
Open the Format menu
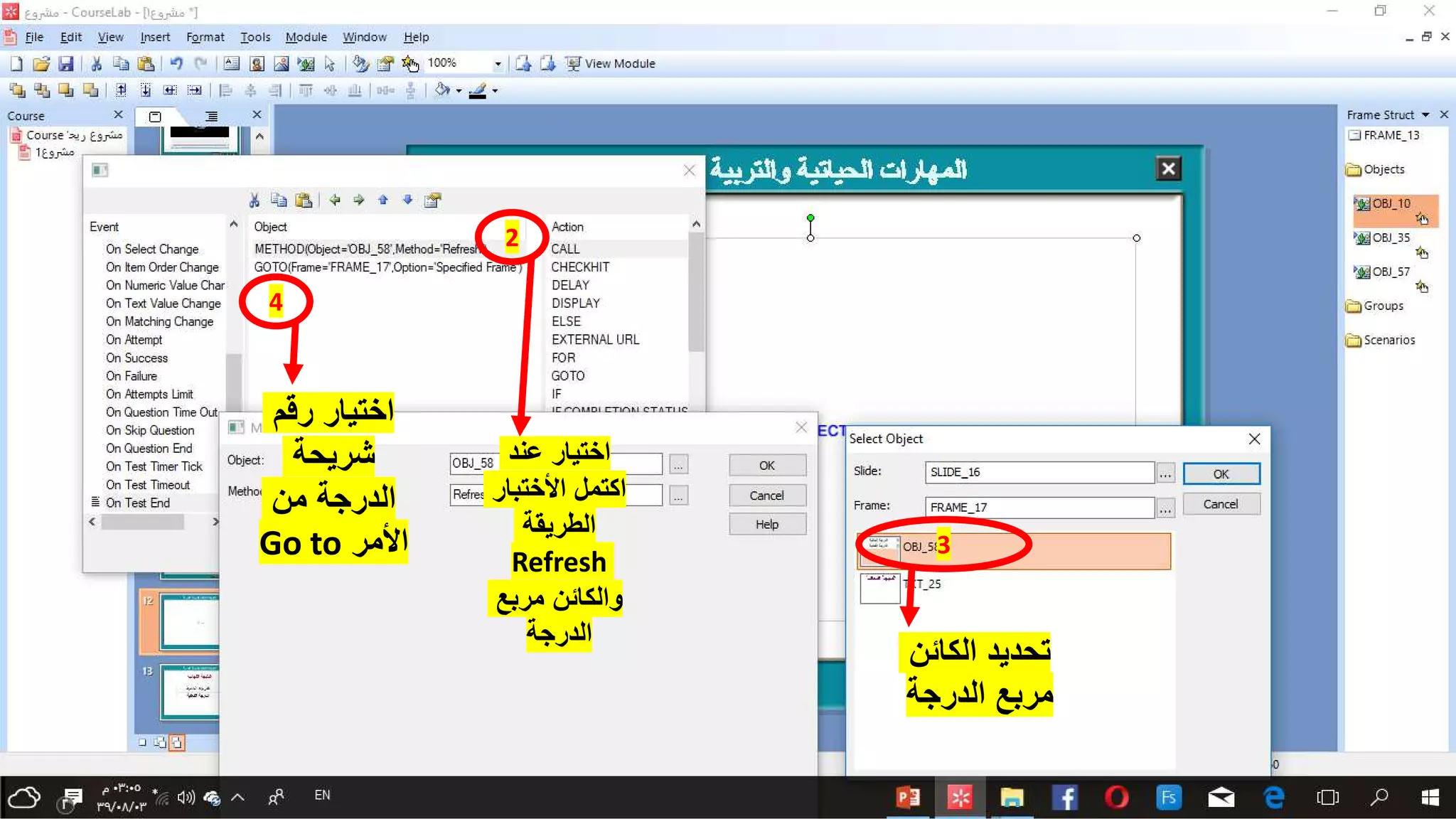tap(205, 37)
